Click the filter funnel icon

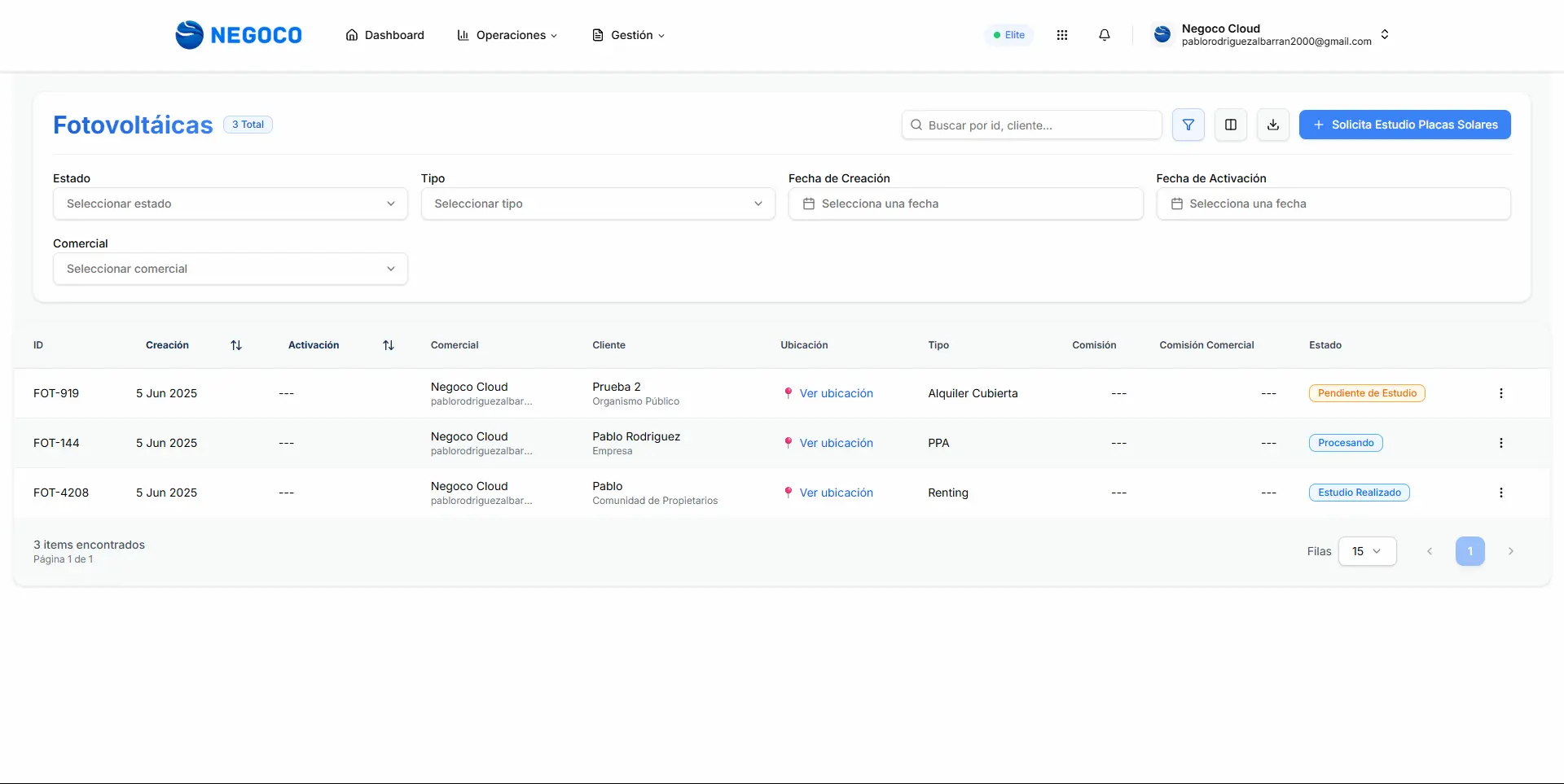(x=1188, y=125)
